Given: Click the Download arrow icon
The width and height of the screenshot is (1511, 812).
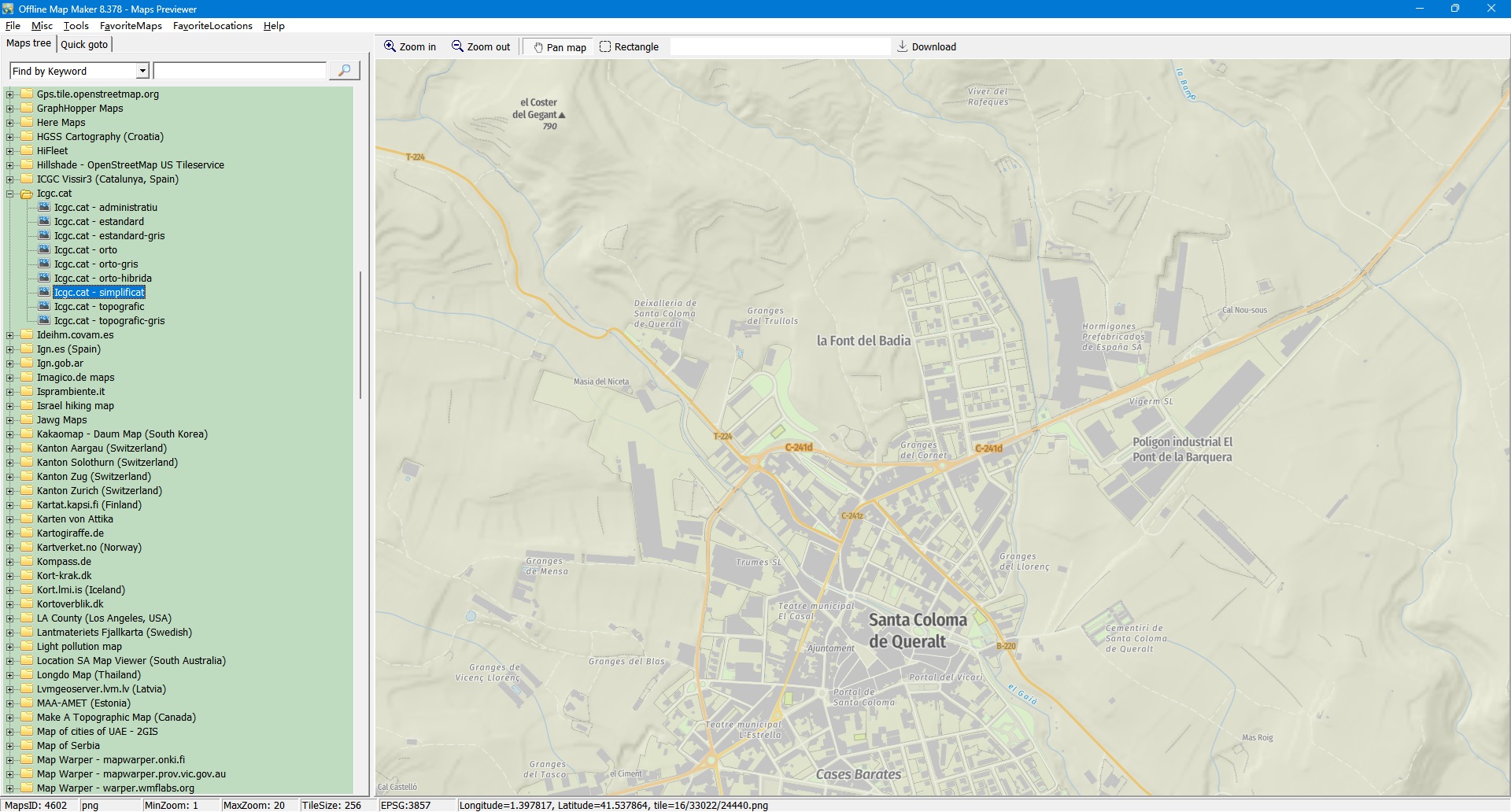Looking at the screenshot, I should pos(903,47).
